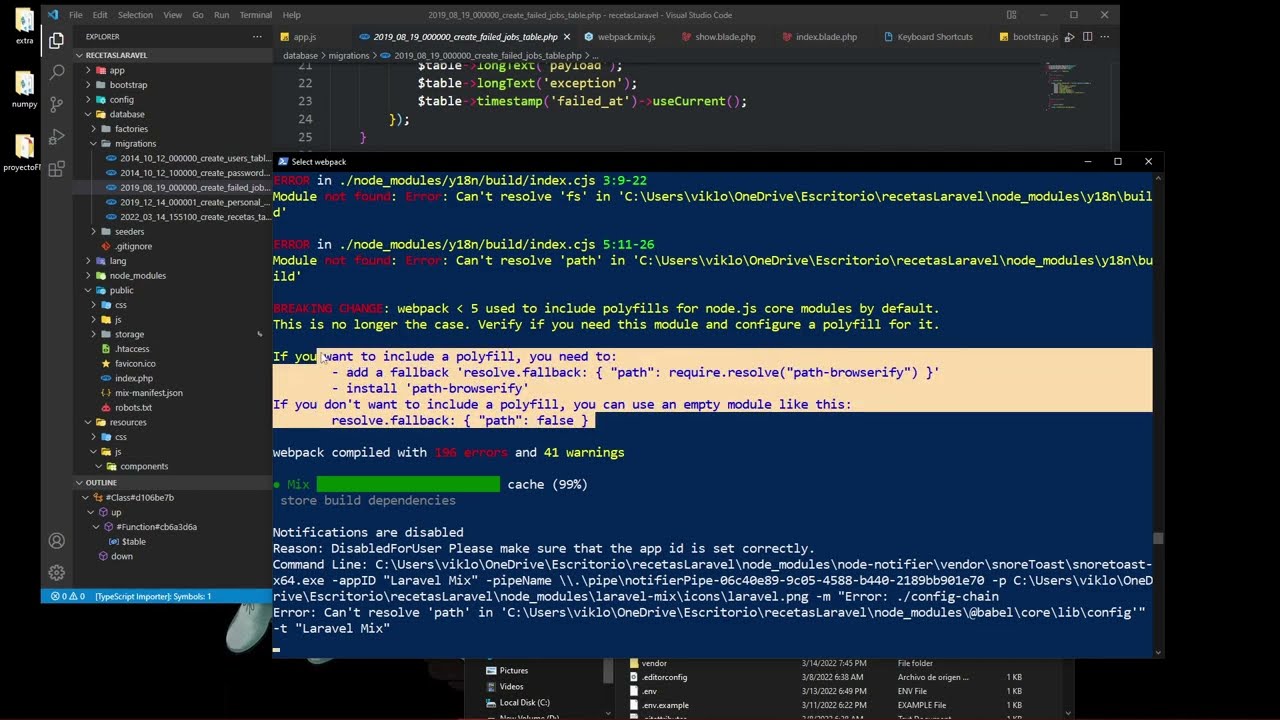Open Terminal menu
Image resolution: width=1280 pixels, height=720 pixels.
[x=256, y=15]
